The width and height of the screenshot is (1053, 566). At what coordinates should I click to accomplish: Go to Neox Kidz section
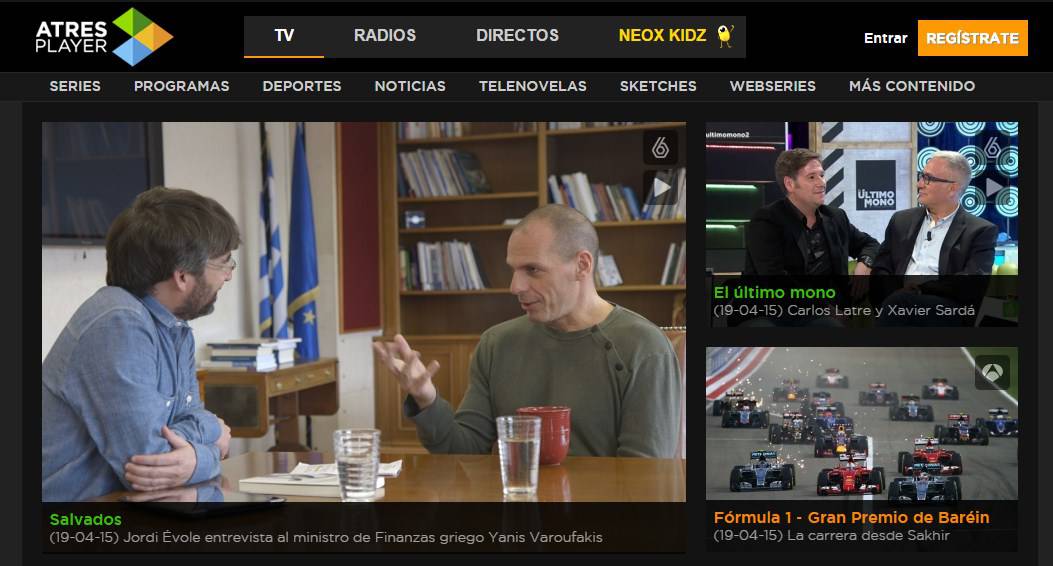coord(662,36)
